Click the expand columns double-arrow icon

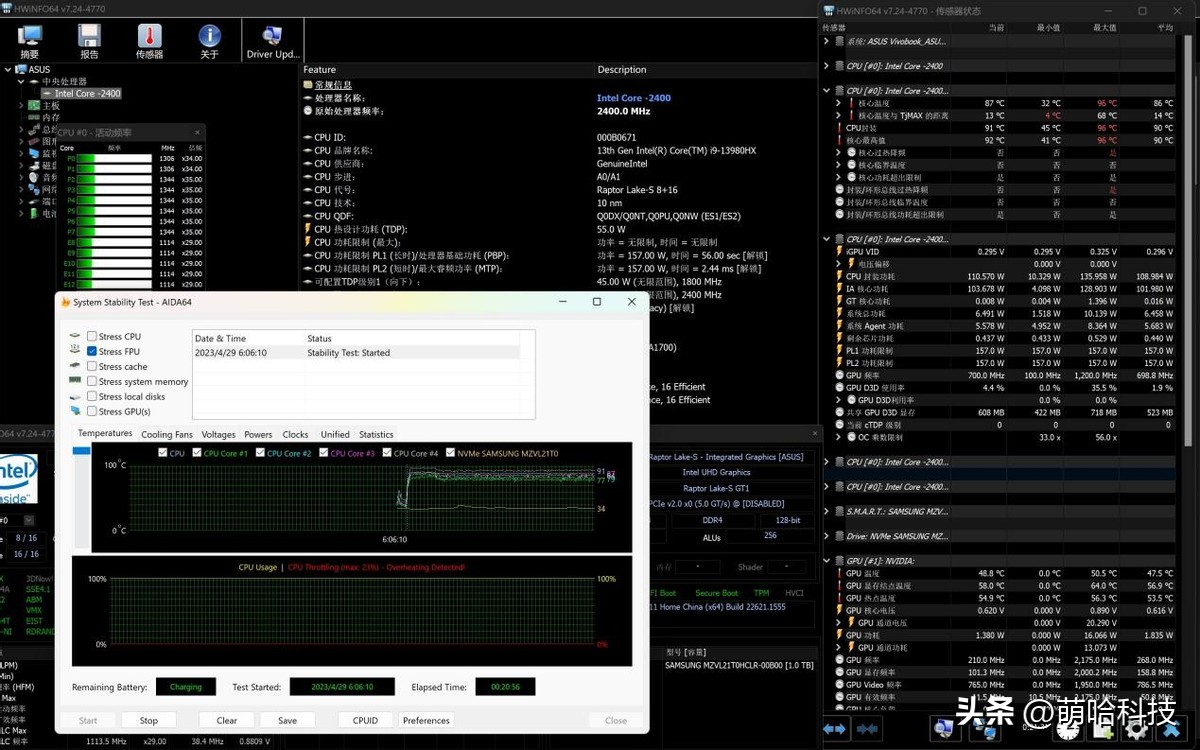tap(835, 729)
